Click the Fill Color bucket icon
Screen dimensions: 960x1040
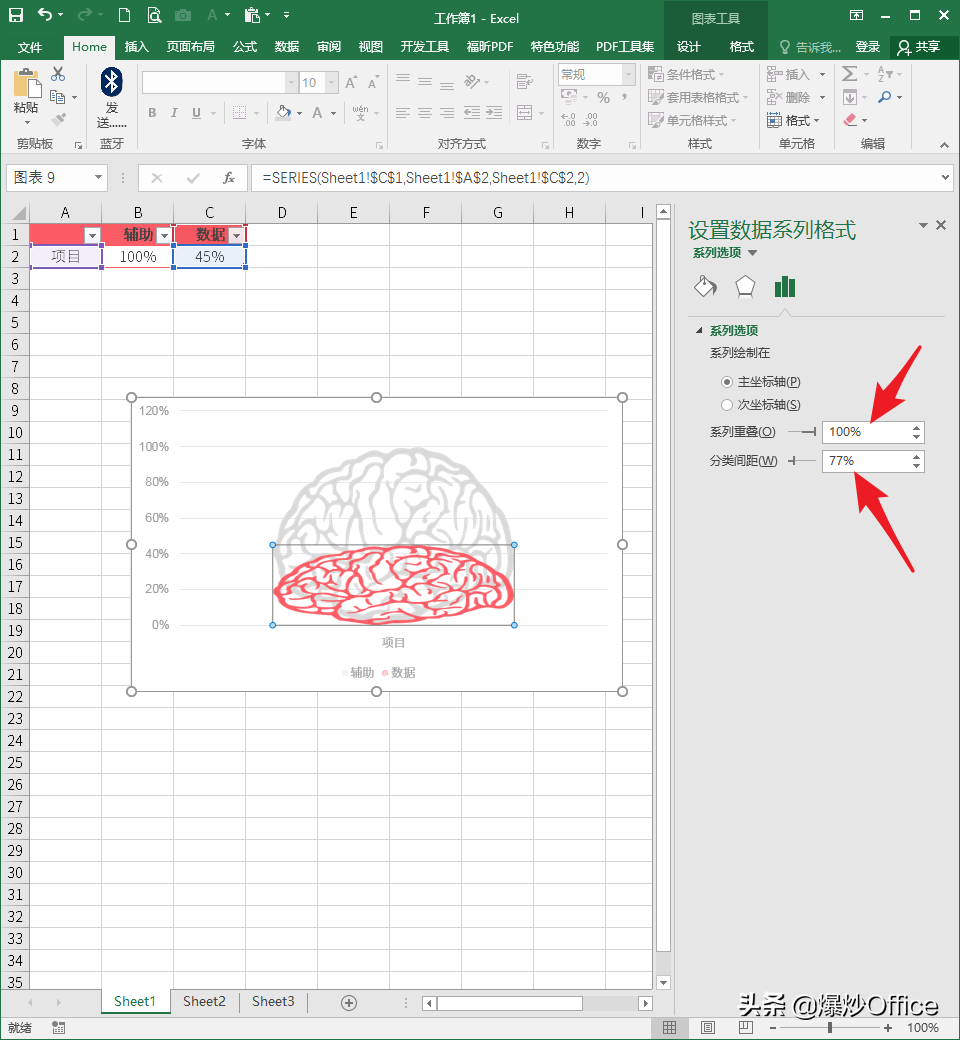[283, 113]
